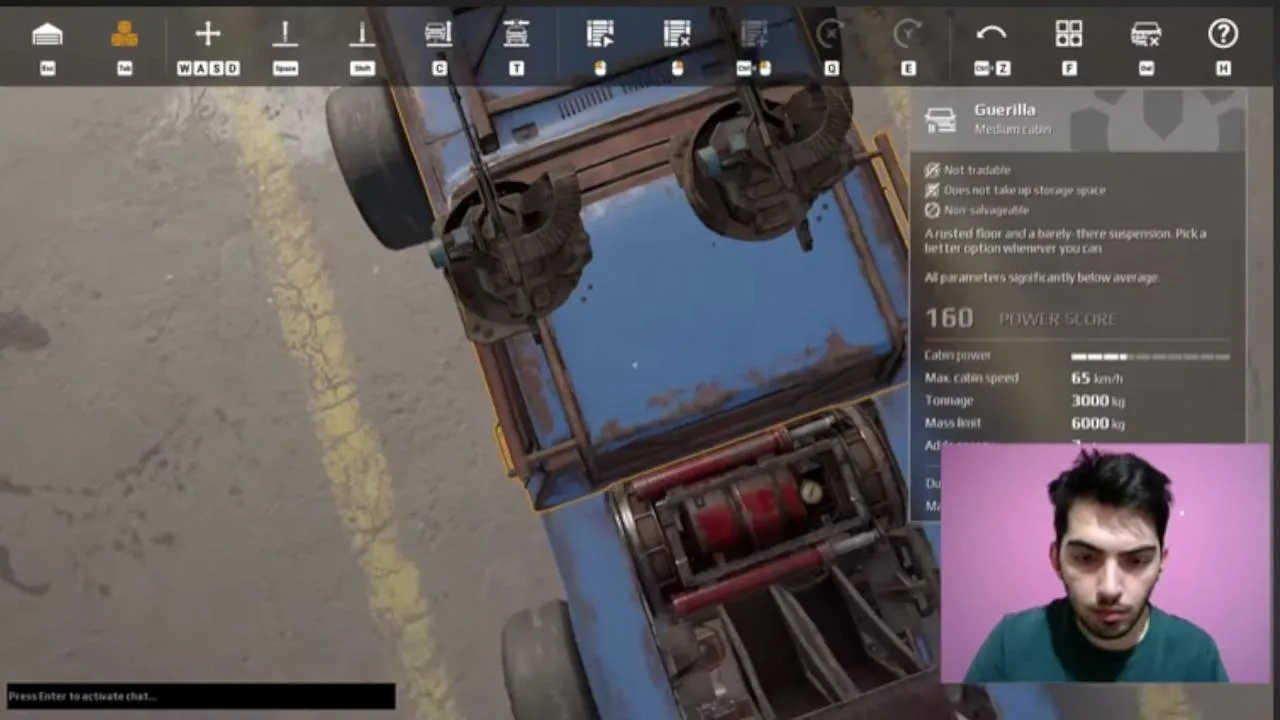Click the Not tradable status icon
The image size is (1280, 720).
[x=932, y=170]
